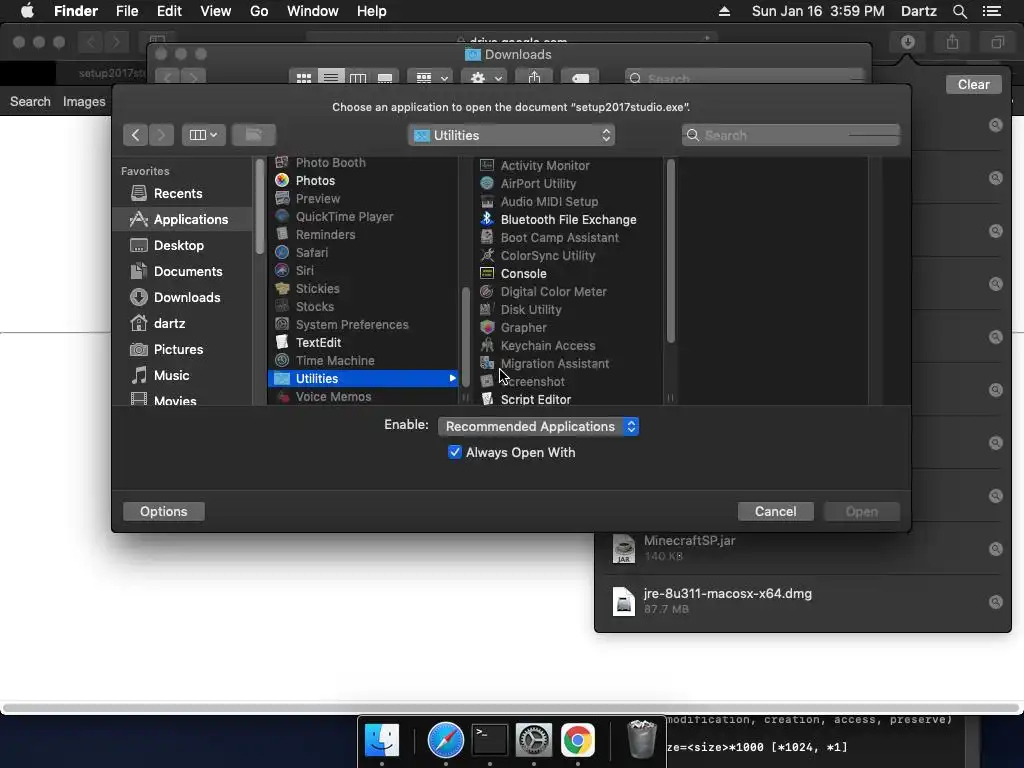Viewport: 1024px width, 768px height.
Task: Click AirPort Utility entry
Action: coord(538,184)
